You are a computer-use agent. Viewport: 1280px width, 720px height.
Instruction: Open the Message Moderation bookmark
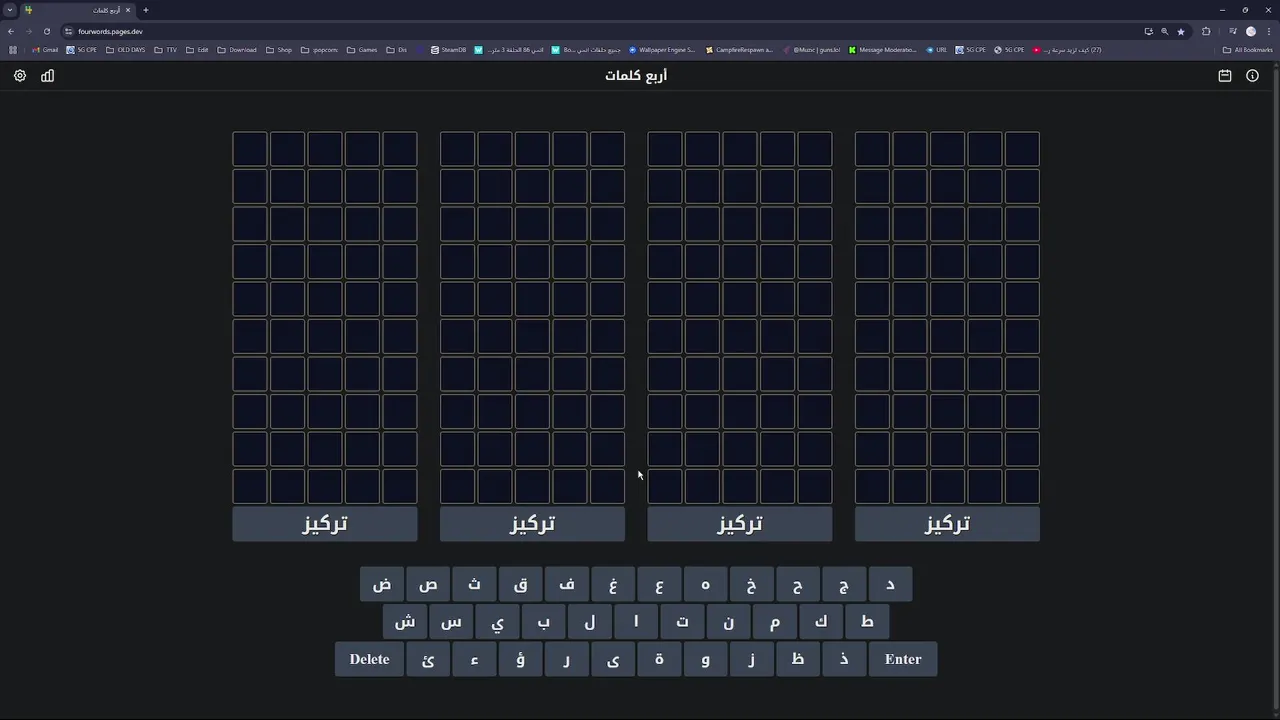[882, 50]
